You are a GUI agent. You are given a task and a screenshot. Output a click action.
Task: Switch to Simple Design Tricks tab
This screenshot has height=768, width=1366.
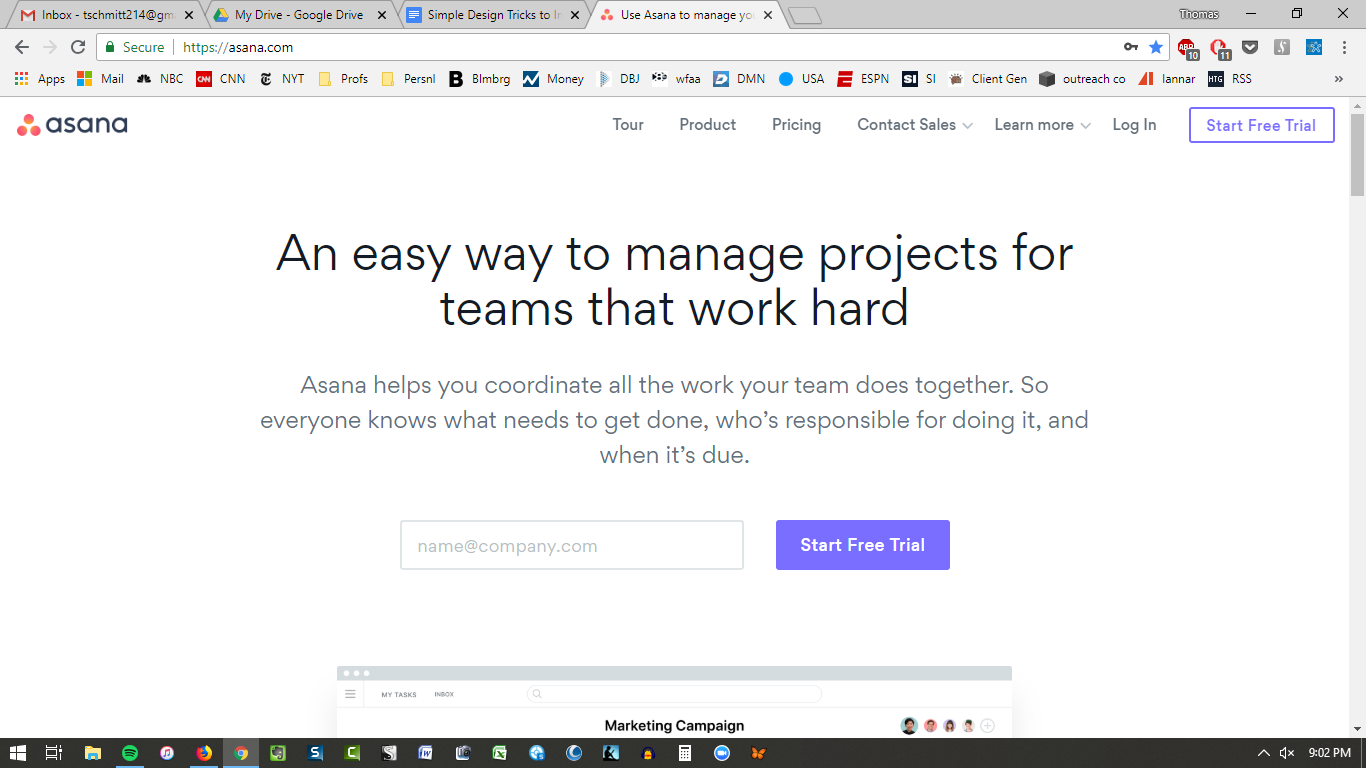point(492,15)
